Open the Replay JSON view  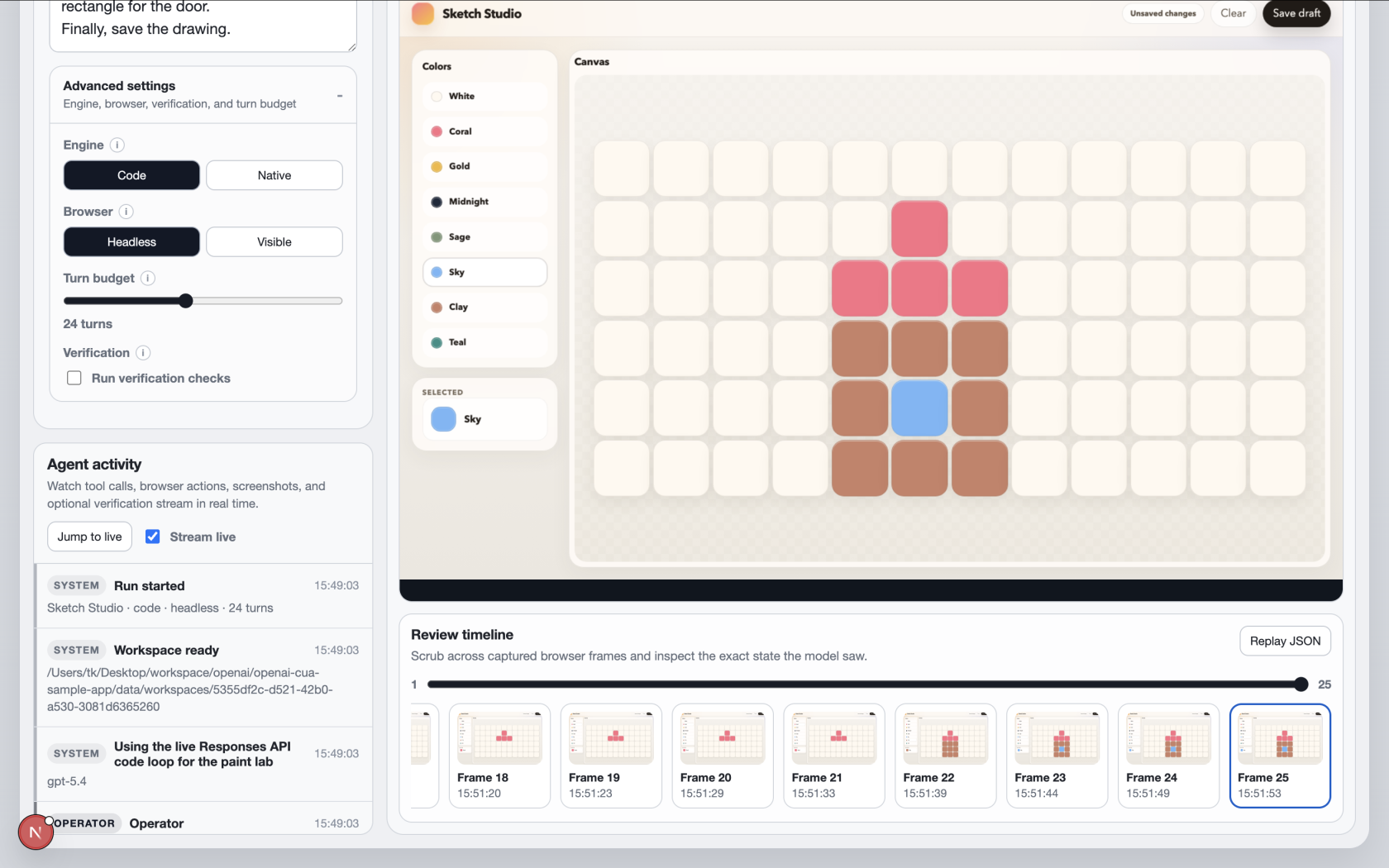[1285, 641]
